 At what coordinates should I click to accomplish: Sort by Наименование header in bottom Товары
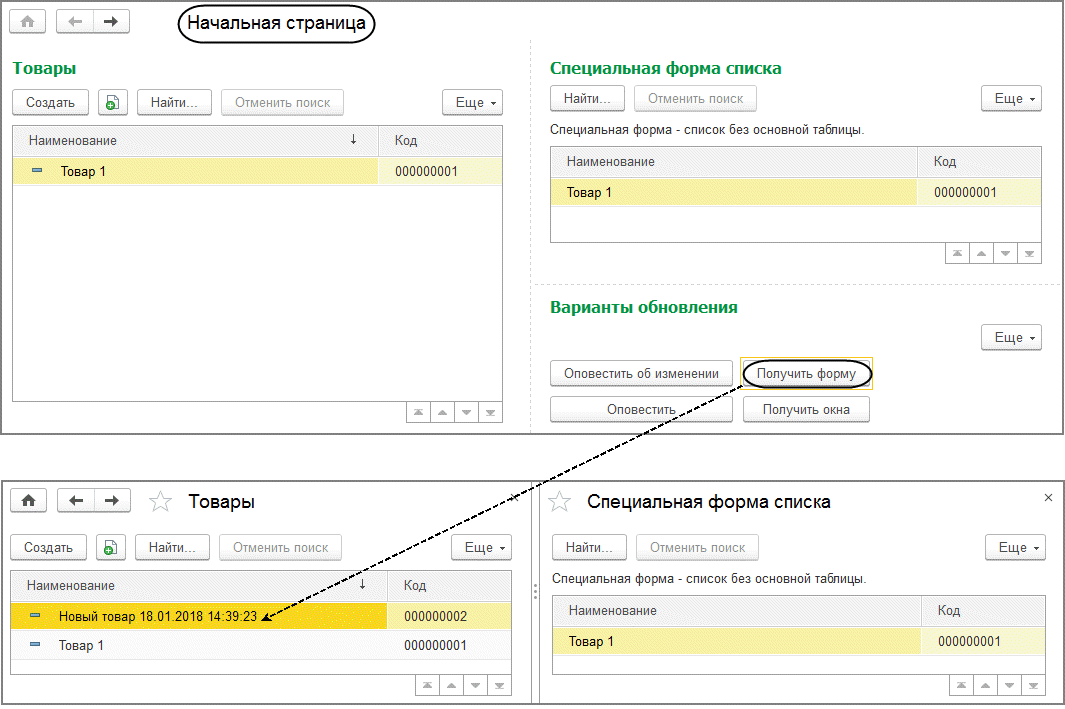point(199,585)
